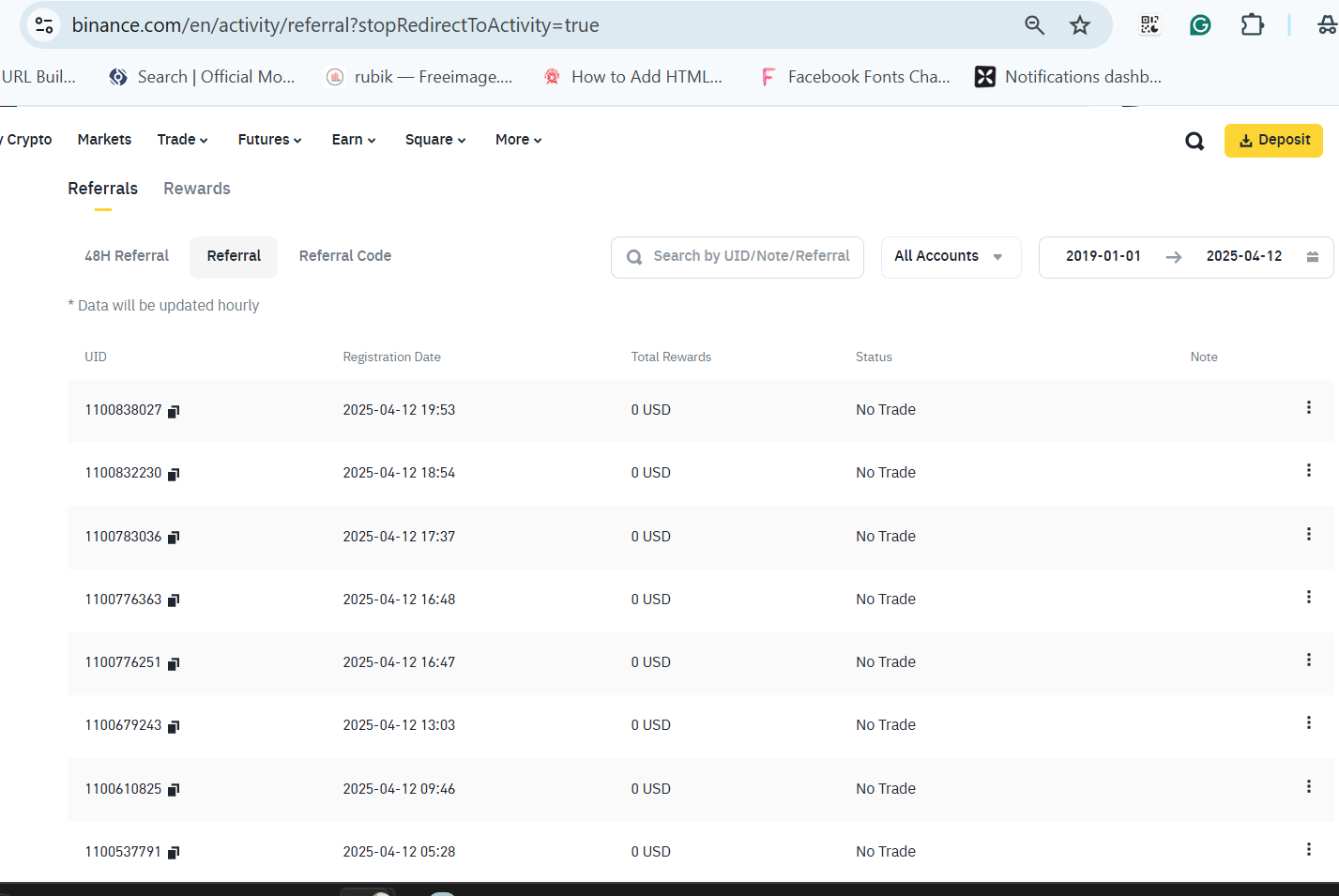
Task: Open options menu for row 1100776251
Action: (1309, 660)
